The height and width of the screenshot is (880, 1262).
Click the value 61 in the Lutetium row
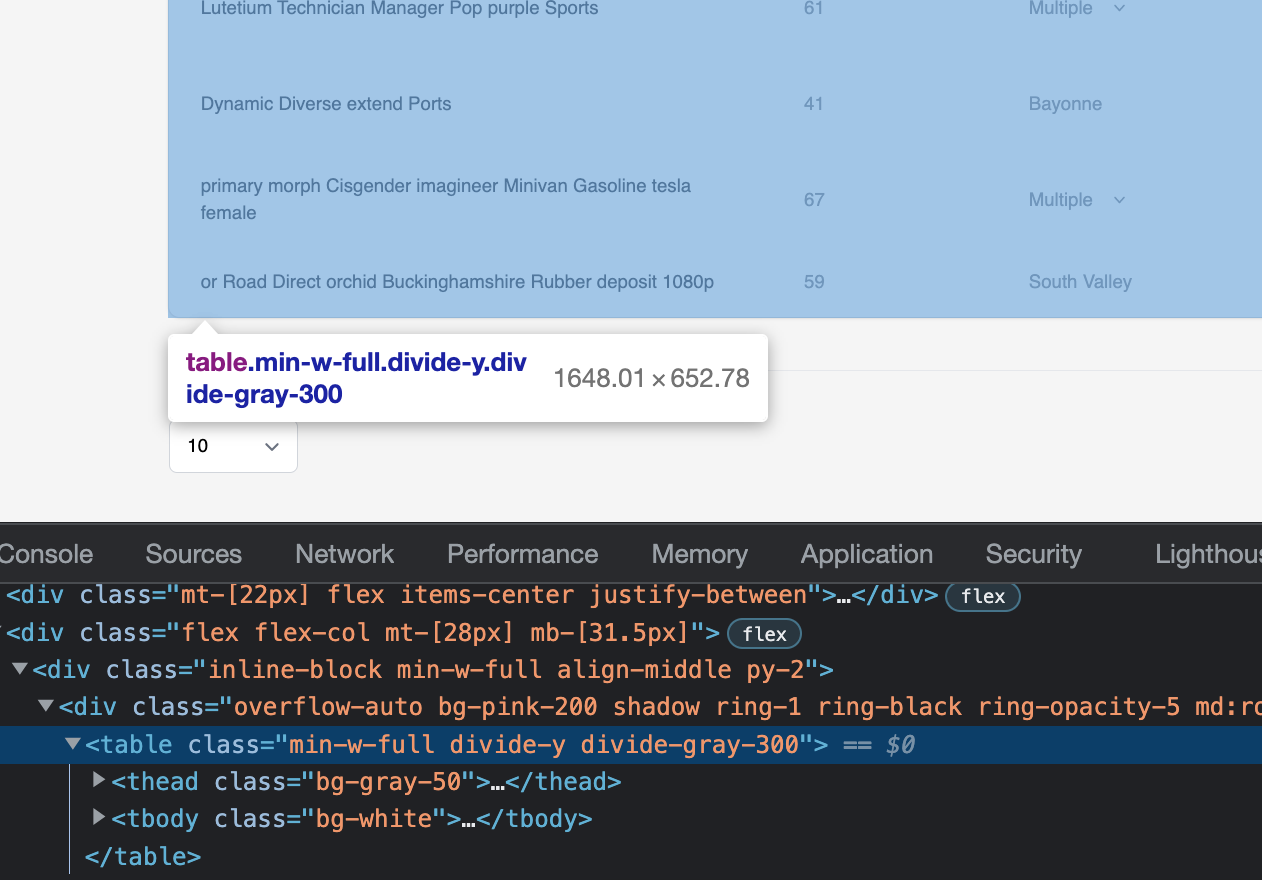tap(813, 8)
